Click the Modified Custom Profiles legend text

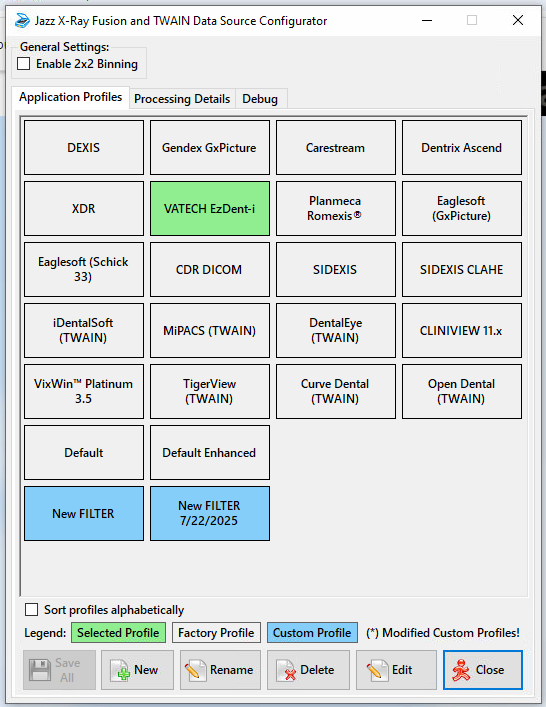tap(443, 633)
